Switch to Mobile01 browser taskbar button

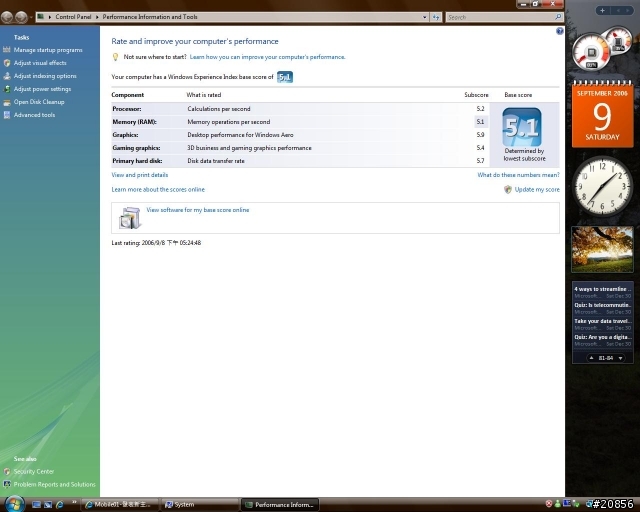click(119, 505)
